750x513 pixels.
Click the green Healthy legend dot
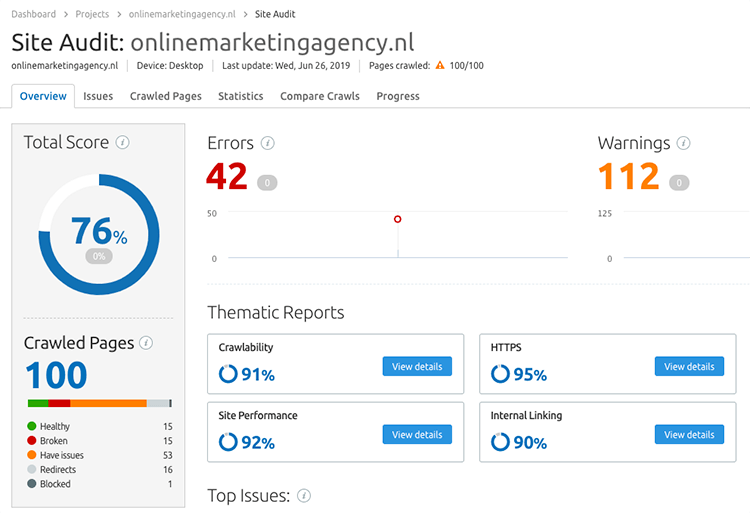click(32, 426)
